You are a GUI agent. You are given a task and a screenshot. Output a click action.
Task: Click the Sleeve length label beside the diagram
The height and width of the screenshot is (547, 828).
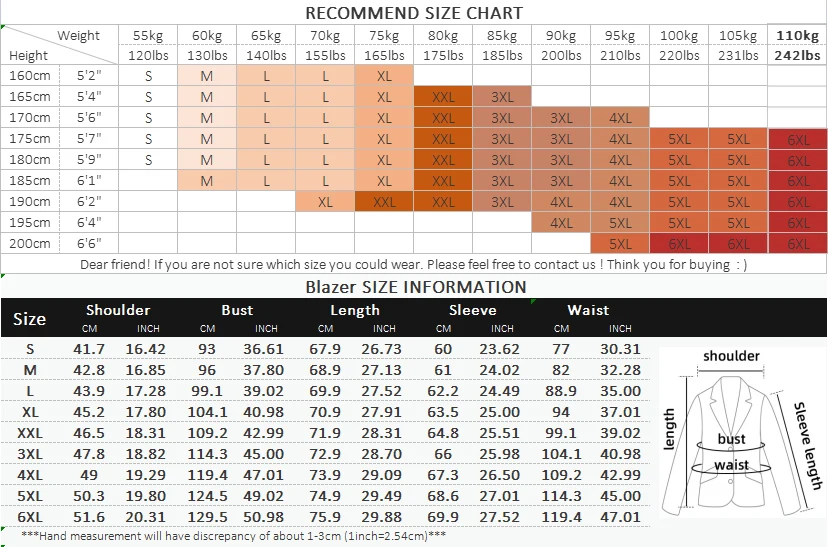pyautogui.click(x=806, y=446)
